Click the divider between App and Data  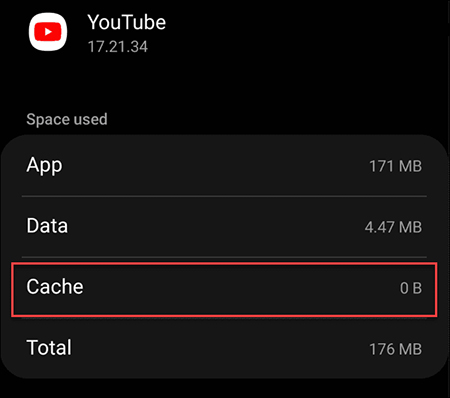coord(224,196)
